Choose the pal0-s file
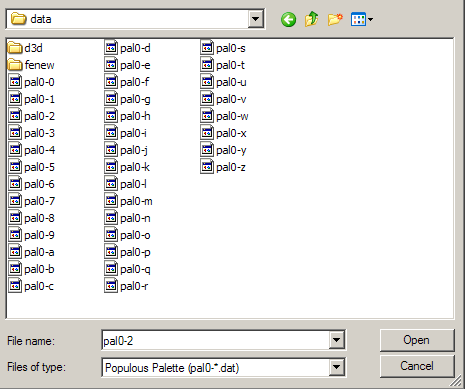 pos(223,48)
